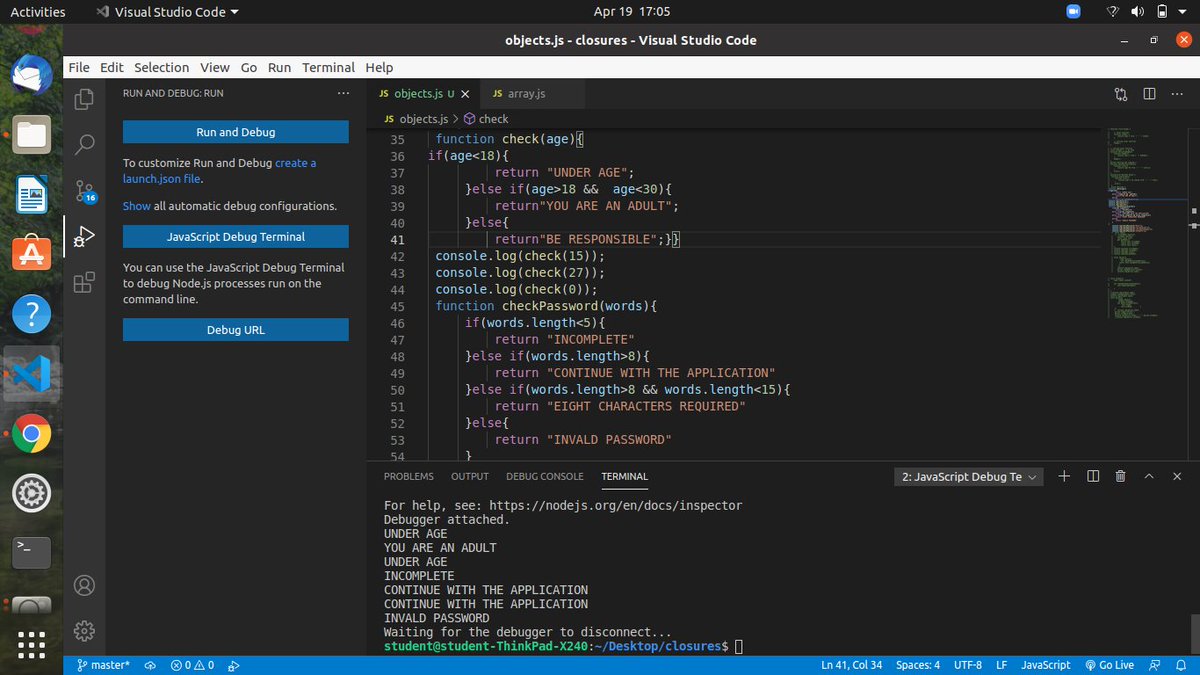Open the Terminal menu
1200x675 pixels.
point(328,67)
